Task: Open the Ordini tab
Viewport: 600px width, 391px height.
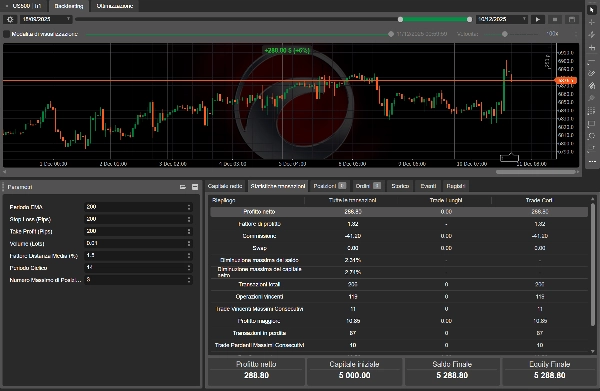Action: click(368, 186)
